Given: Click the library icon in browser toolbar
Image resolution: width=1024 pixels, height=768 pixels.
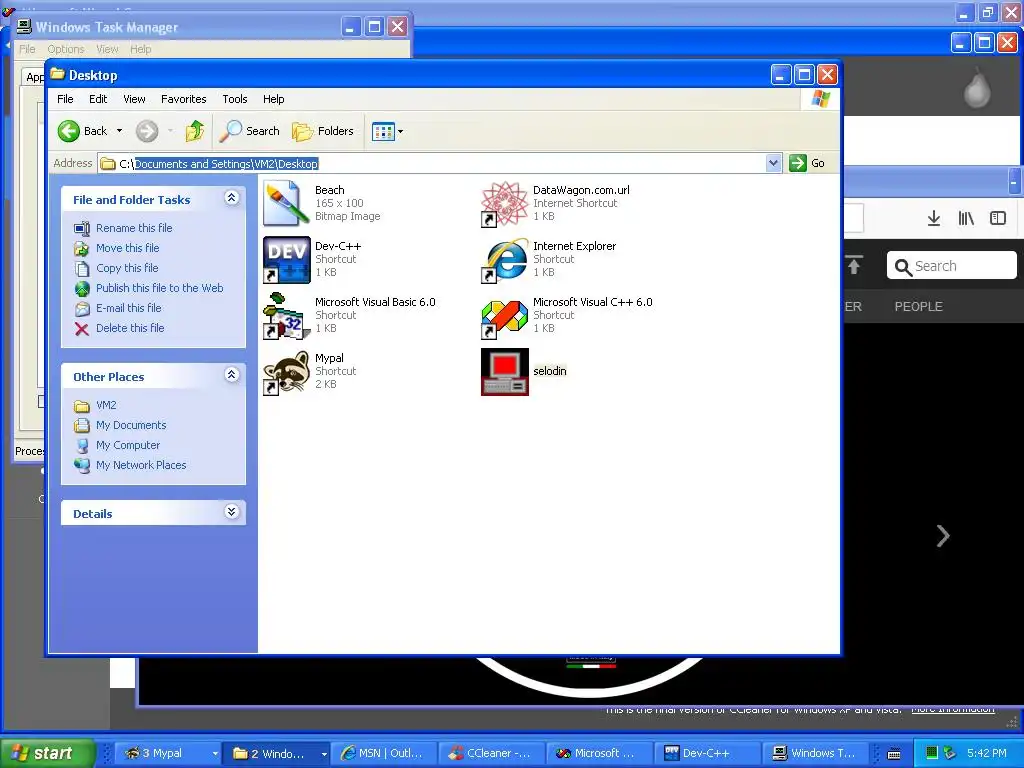Looking at the screenshot, I should click(x=966, y=218).
